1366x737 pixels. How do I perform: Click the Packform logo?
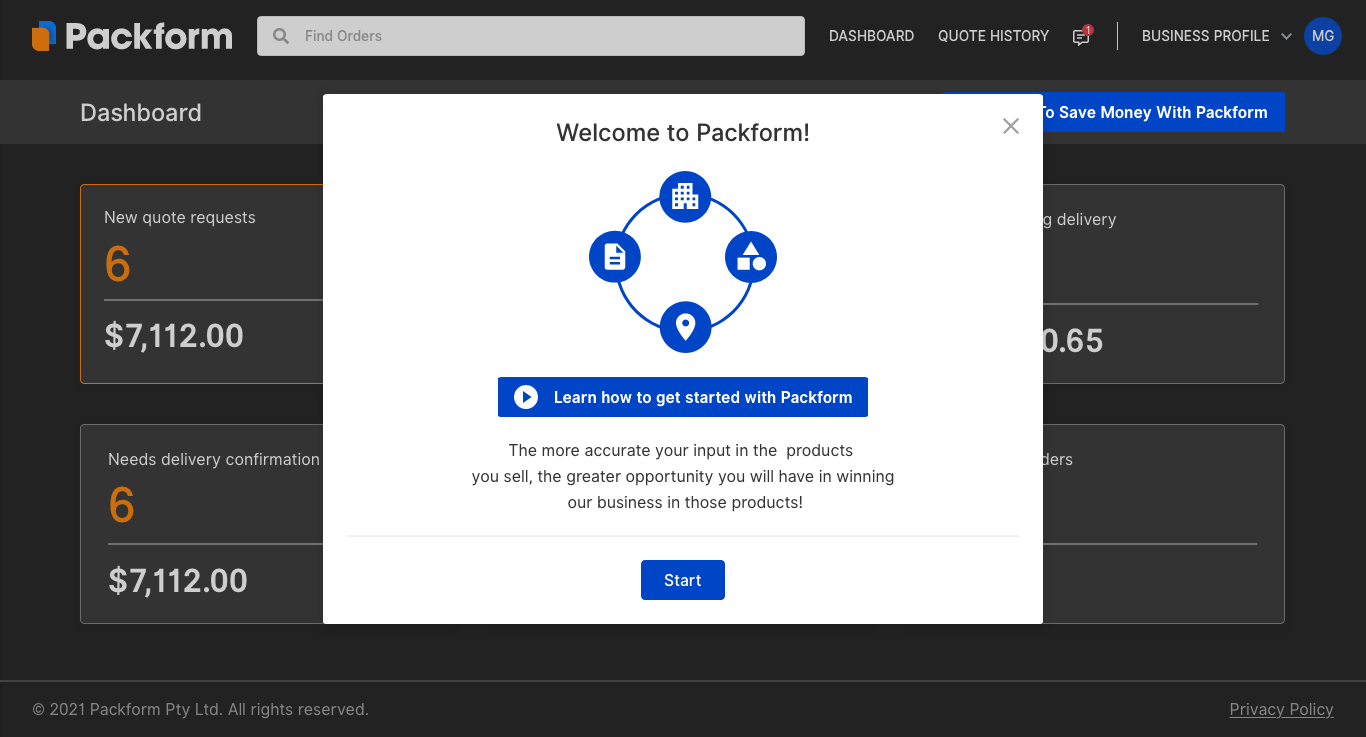[x=132, y=37]
